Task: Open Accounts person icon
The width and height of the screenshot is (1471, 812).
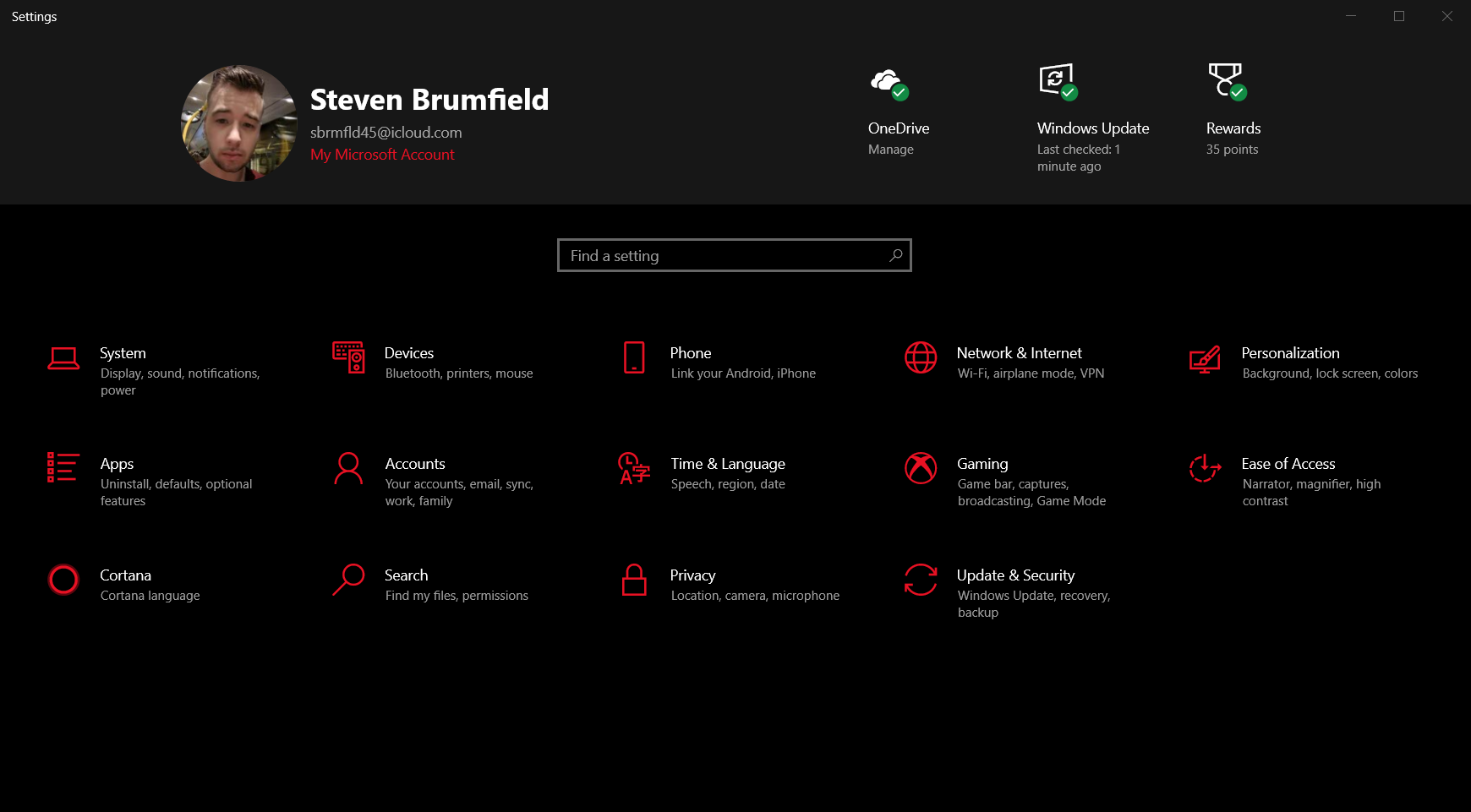Action: [348, 468]
